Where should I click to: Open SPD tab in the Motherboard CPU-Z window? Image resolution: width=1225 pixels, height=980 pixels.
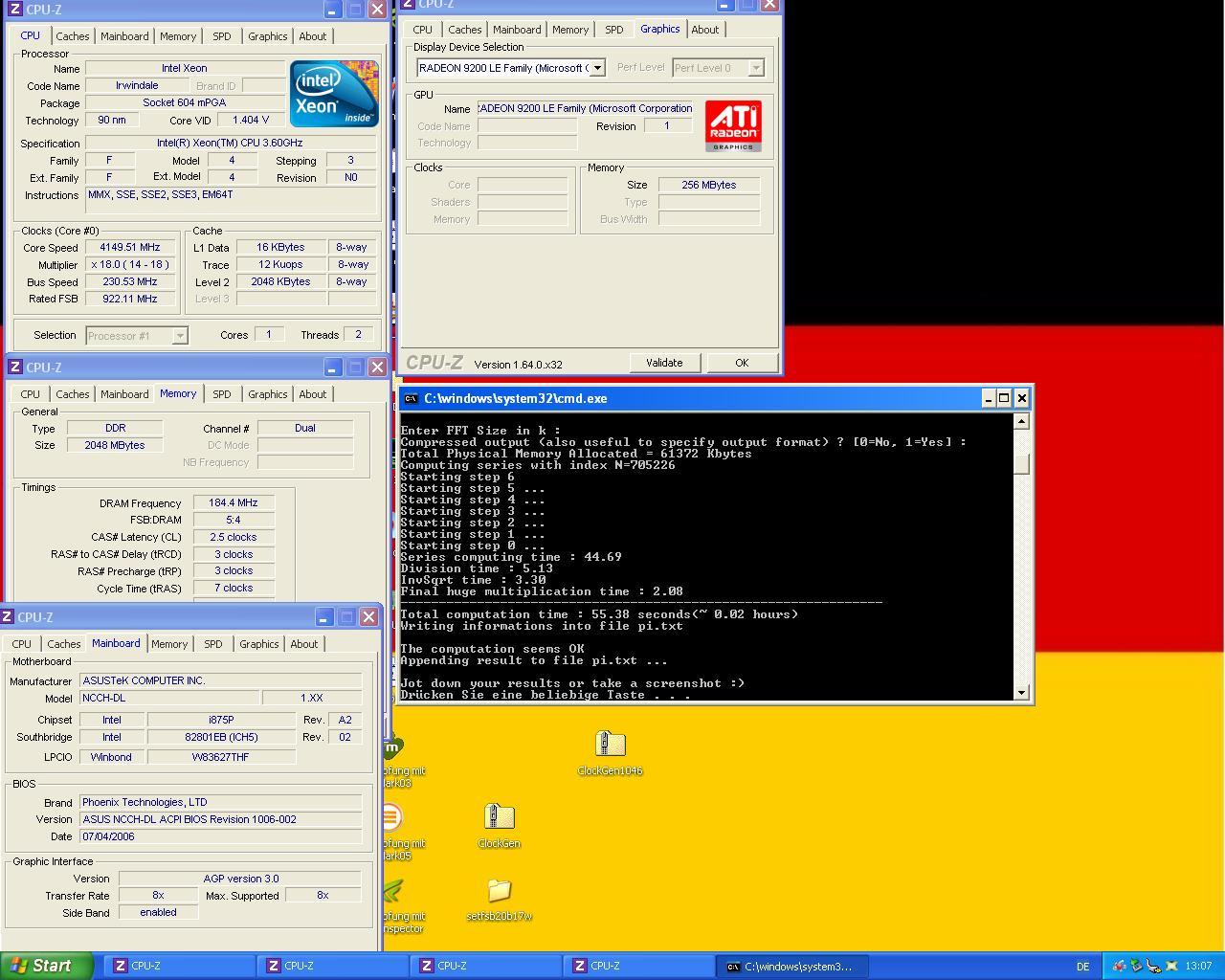pos(212,644)
